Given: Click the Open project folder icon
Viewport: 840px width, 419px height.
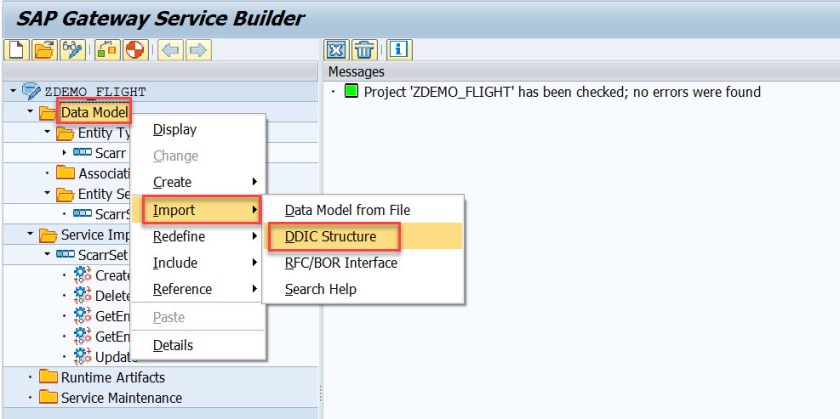Looking at the screenshot, I should click(x=44, y=50).
